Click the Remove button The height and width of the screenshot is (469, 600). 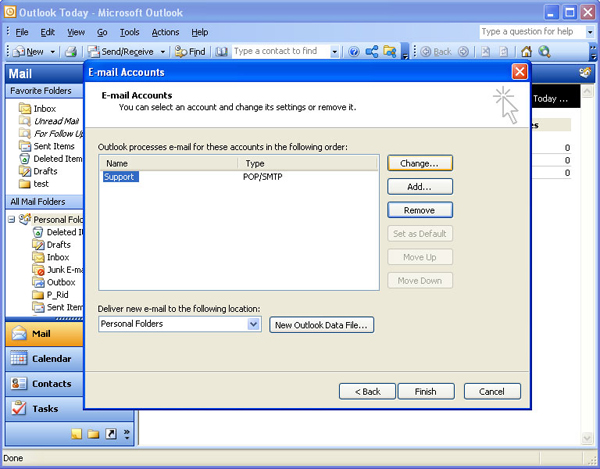tap(420, 210)
